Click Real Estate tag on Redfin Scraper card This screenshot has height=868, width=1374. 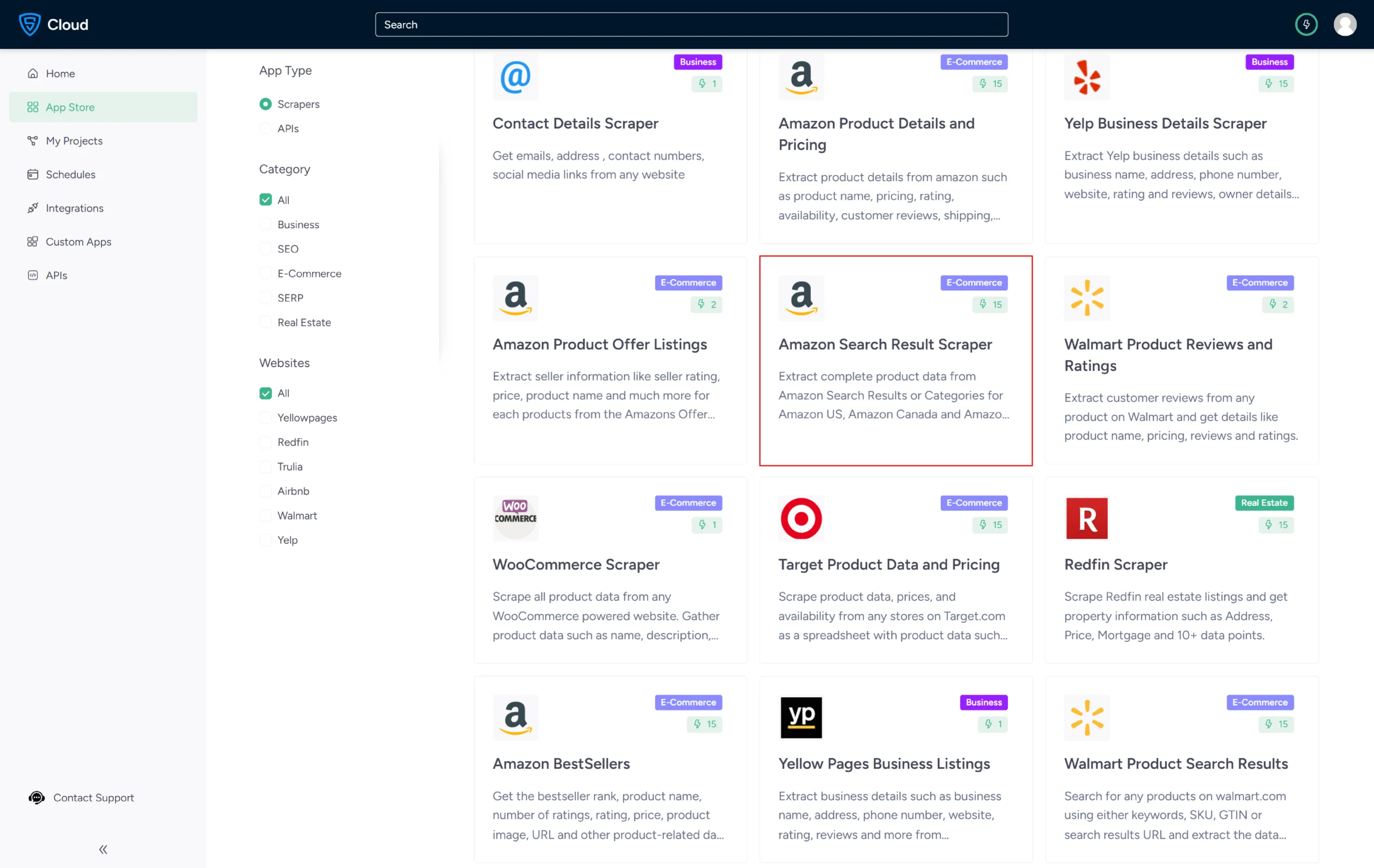1264,503
